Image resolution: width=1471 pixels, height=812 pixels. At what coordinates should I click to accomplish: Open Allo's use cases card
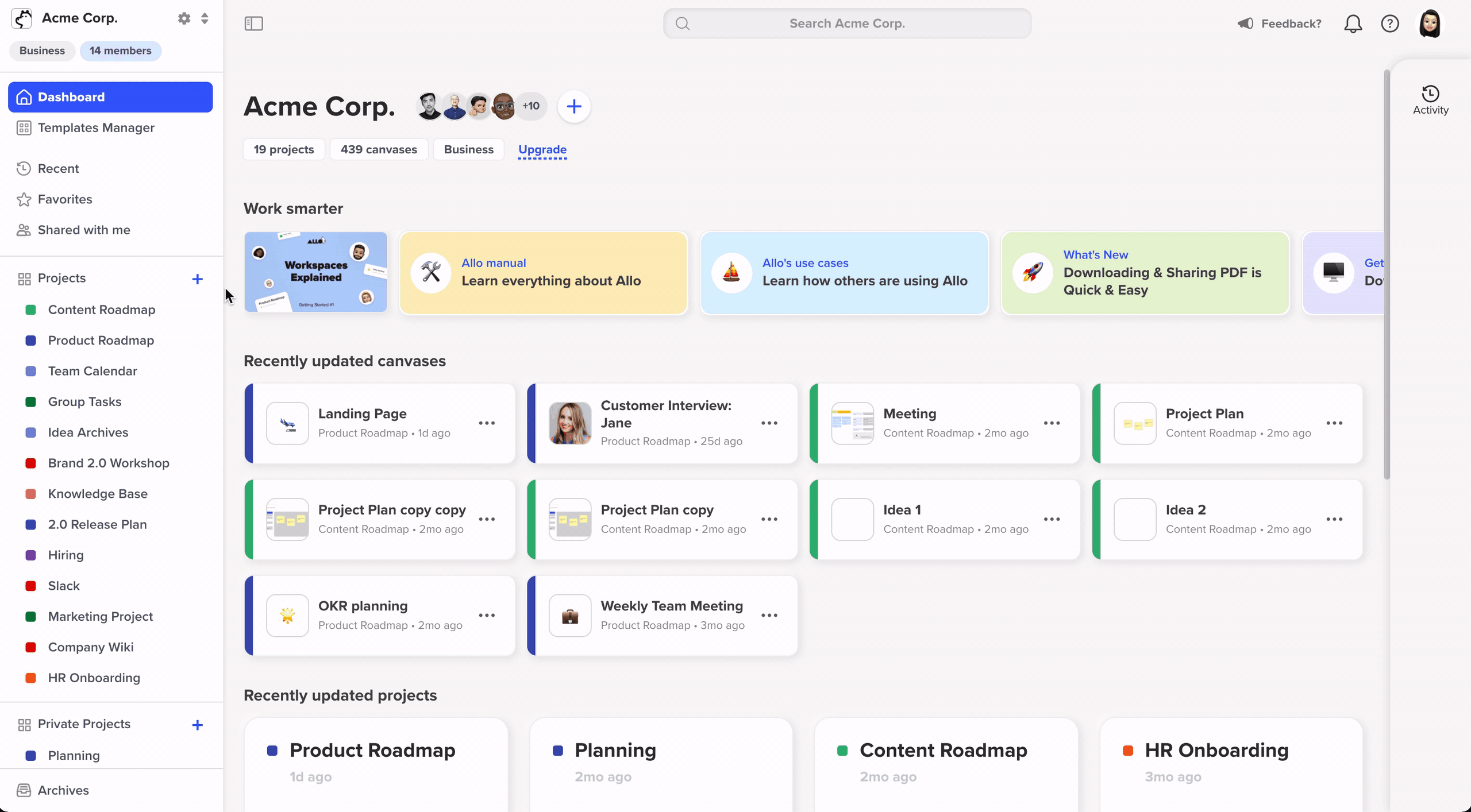tap(844, 273)
